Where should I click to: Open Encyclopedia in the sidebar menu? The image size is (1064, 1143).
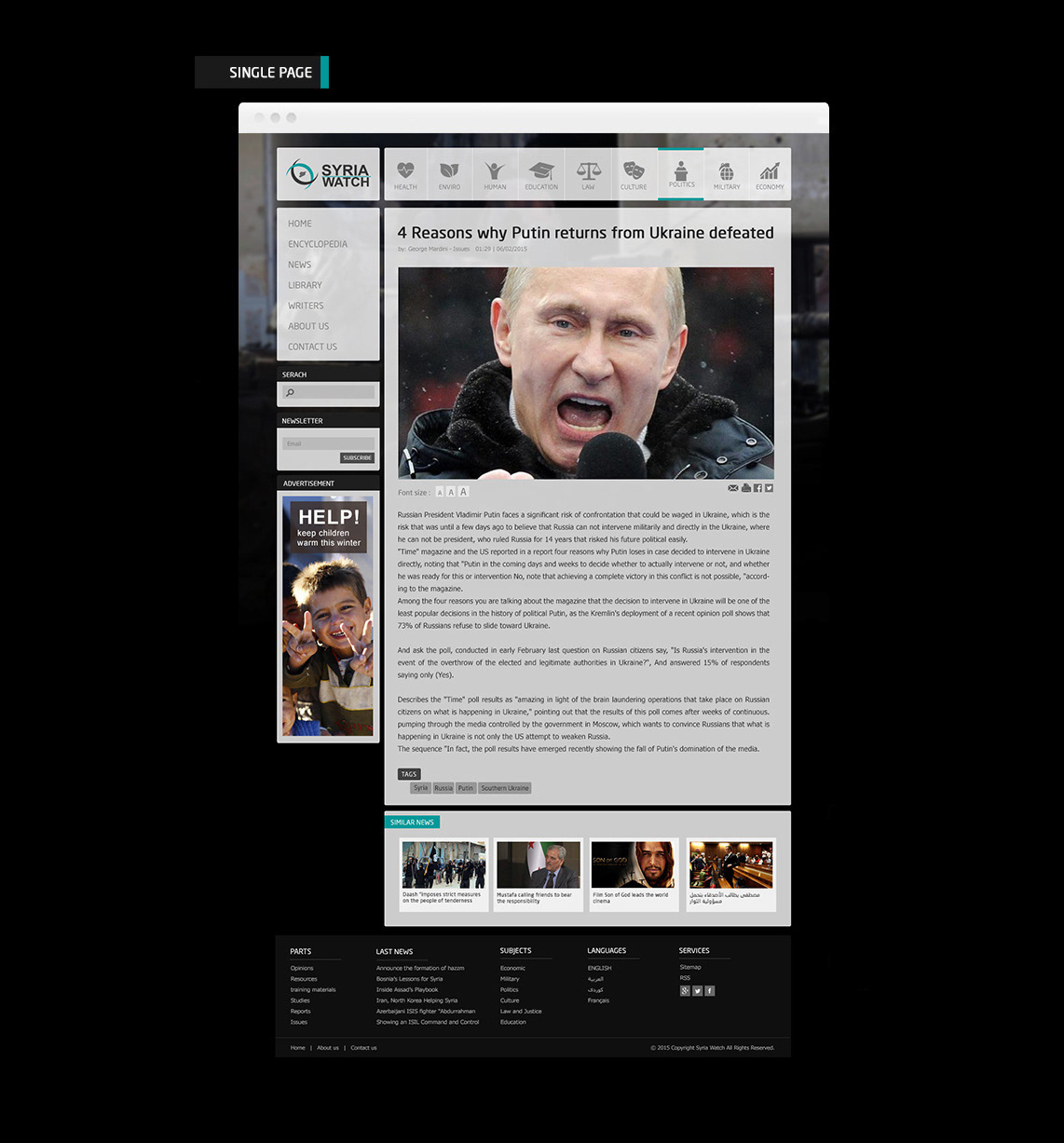(x=318, y=244)
